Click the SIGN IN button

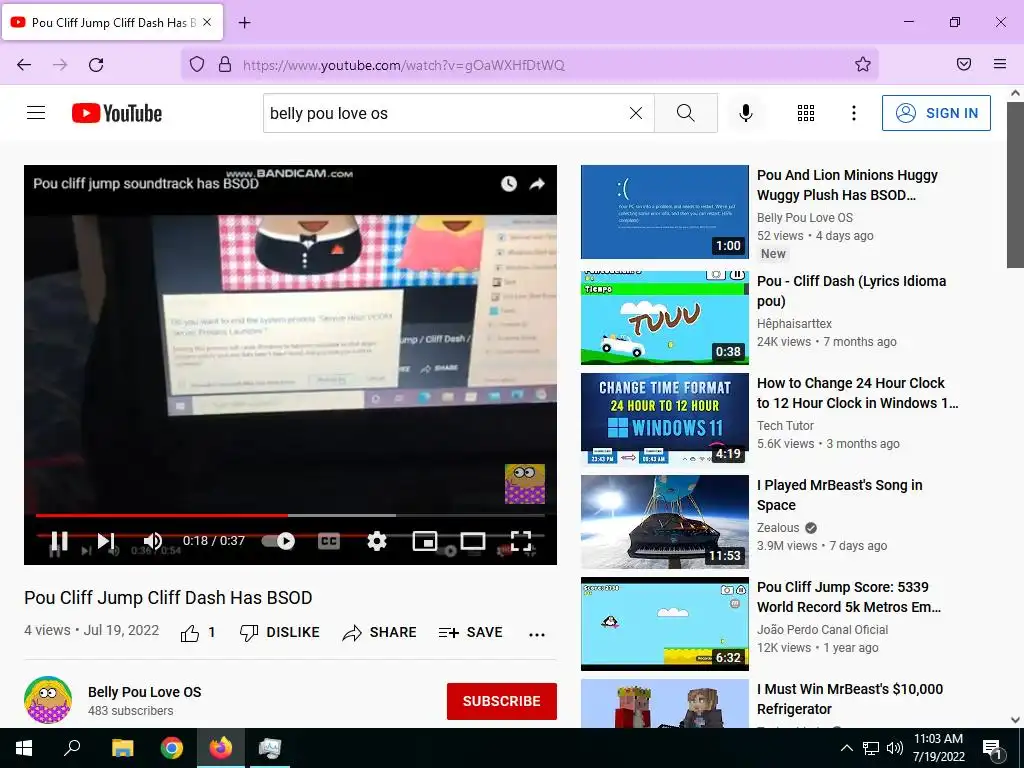(x=936, y=113)
